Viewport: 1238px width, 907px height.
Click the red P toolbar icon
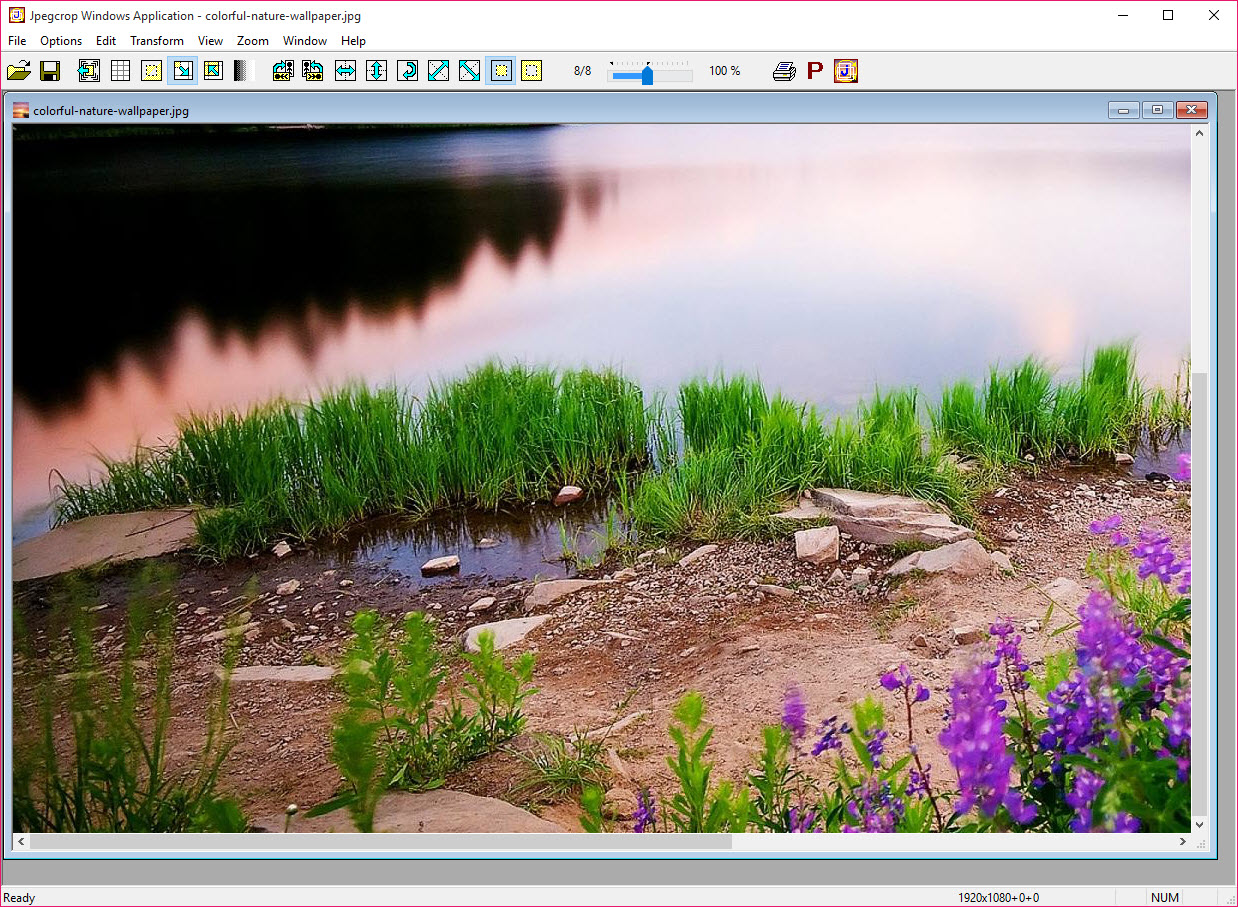pos(815,71)
